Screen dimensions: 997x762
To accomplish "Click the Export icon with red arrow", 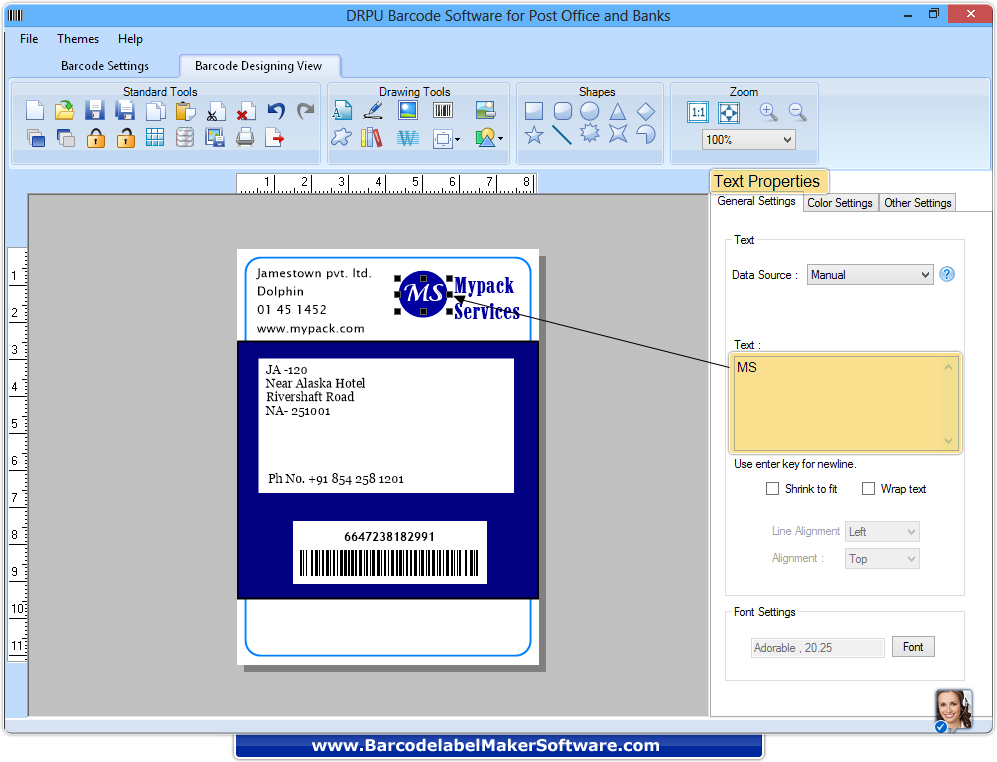I will coord(275,137).
